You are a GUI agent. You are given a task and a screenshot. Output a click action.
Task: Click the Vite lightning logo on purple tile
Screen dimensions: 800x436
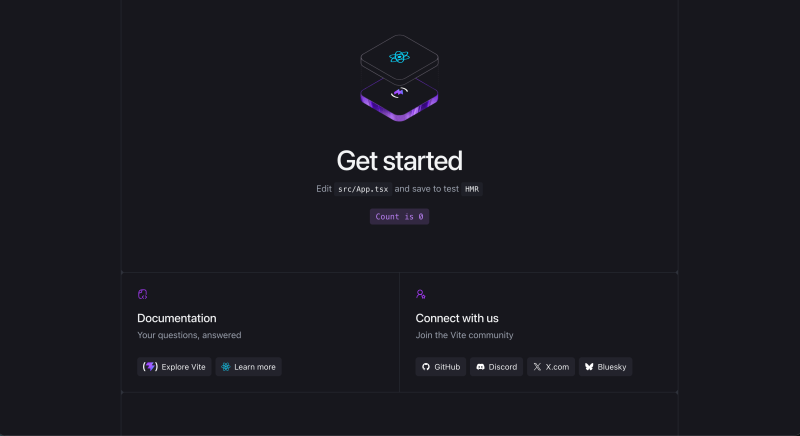click(x=399, y=92)
